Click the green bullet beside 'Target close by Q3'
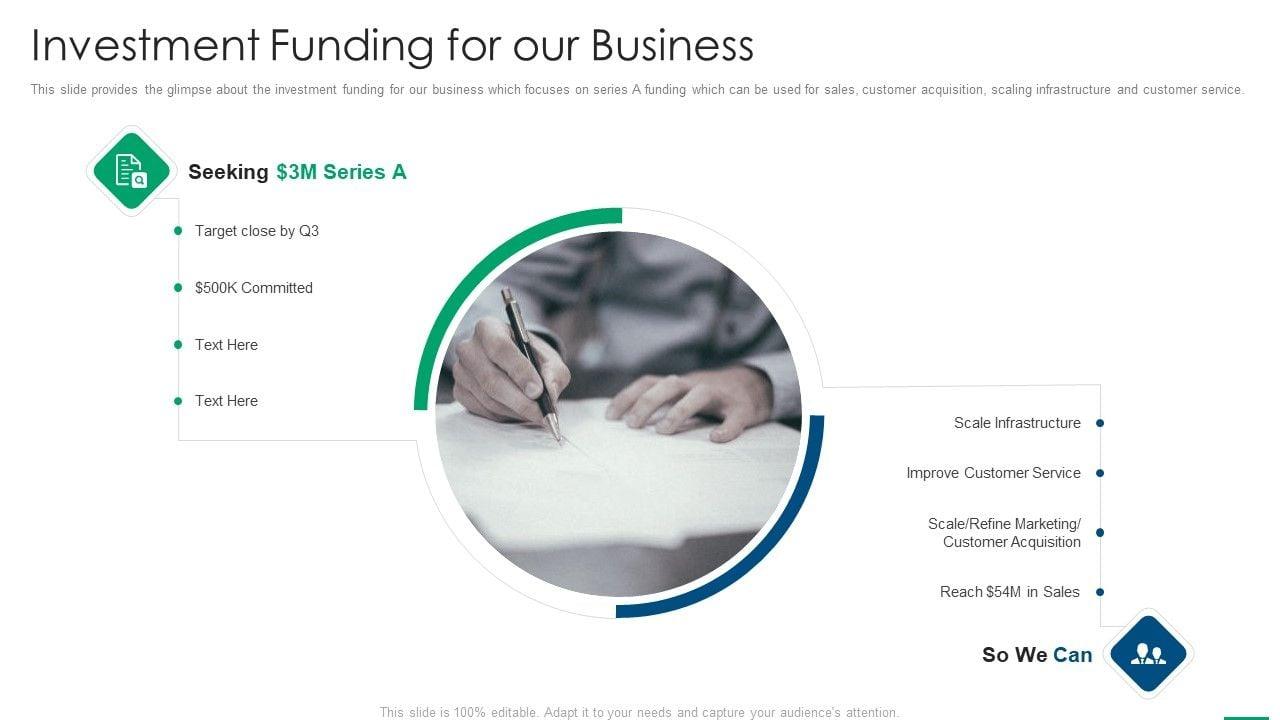The width and height of the screenshot is (1280, 720). (x=178, y=231)
